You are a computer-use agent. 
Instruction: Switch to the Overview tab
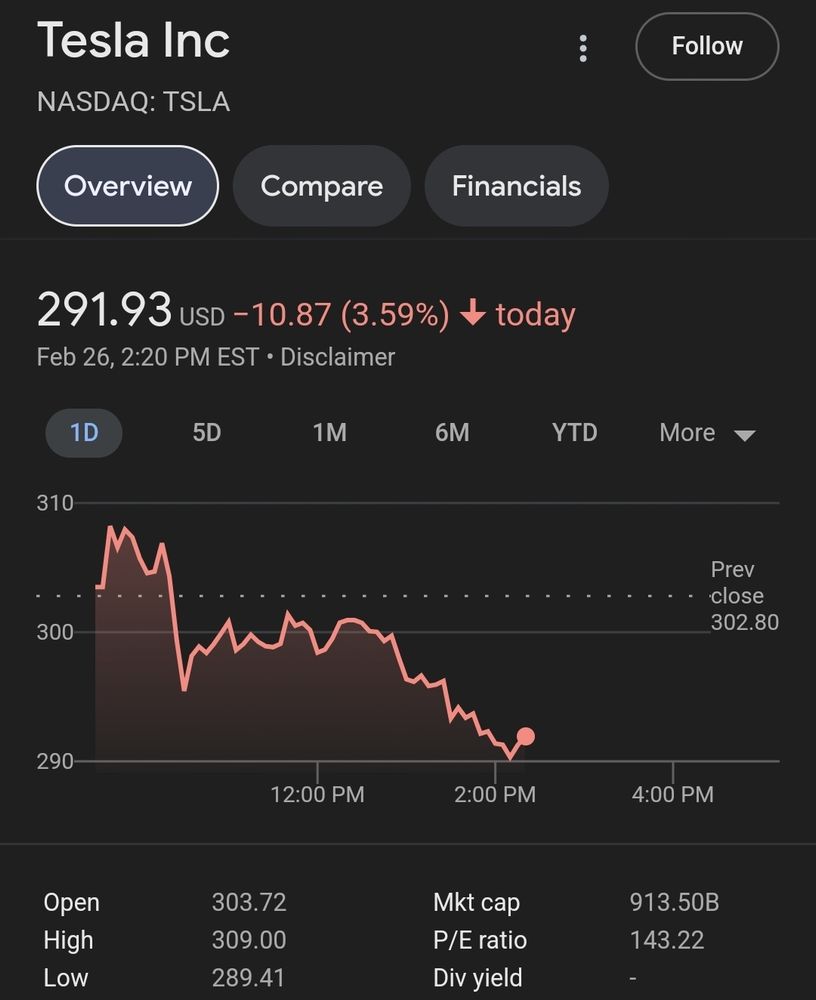[x=127, y=186]
